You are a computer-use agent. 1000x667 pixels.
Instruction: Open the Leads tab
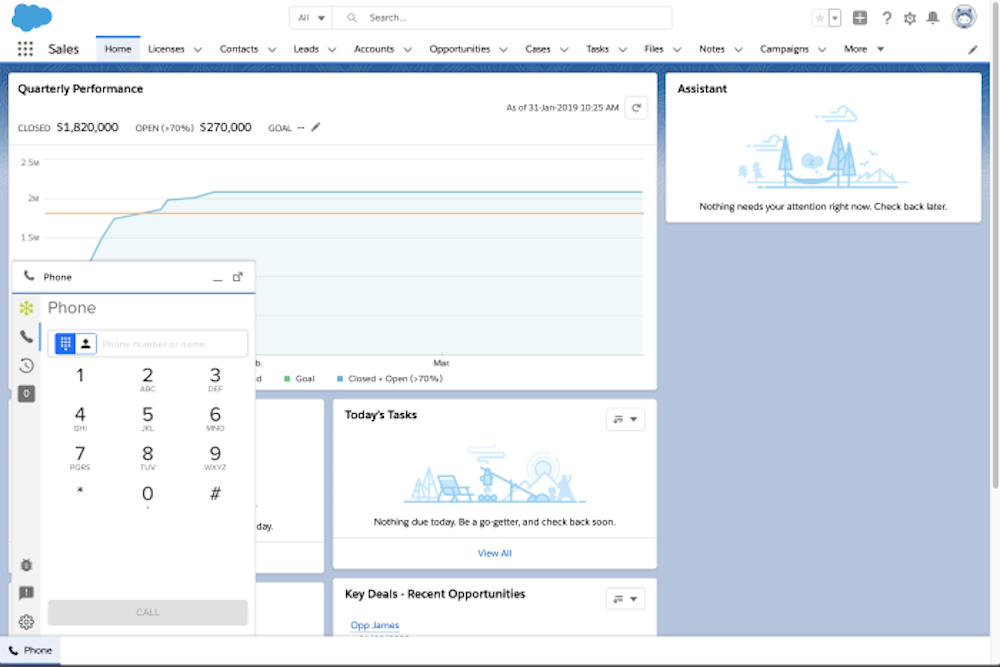305,49
